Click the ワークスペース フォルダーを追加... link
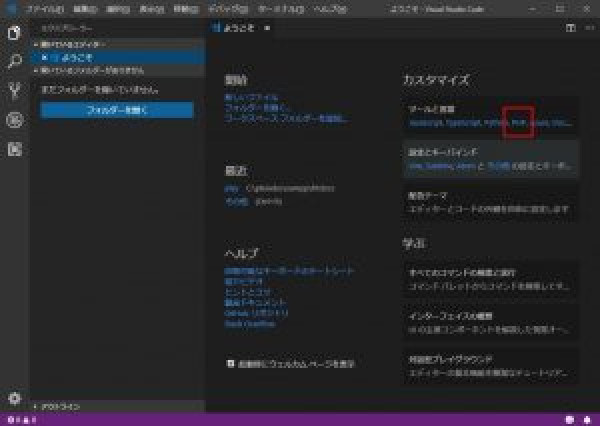Image resolution: width=600 pixels, height=426 pixels. tap(286, 119)
